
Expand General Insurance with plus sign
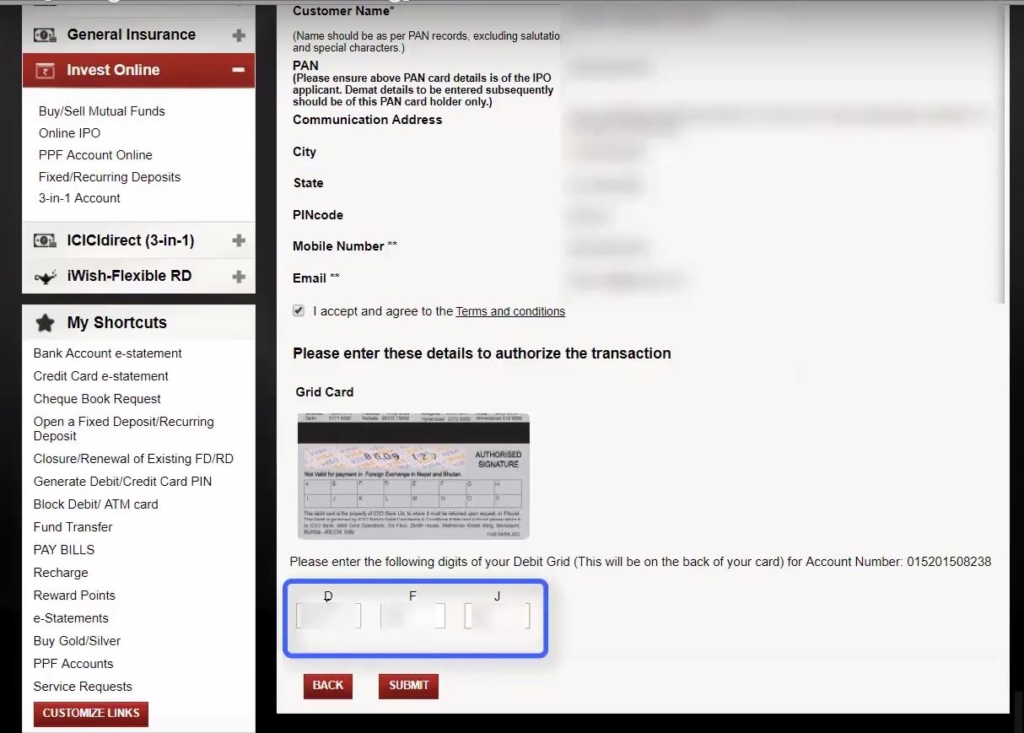[239, 35]
